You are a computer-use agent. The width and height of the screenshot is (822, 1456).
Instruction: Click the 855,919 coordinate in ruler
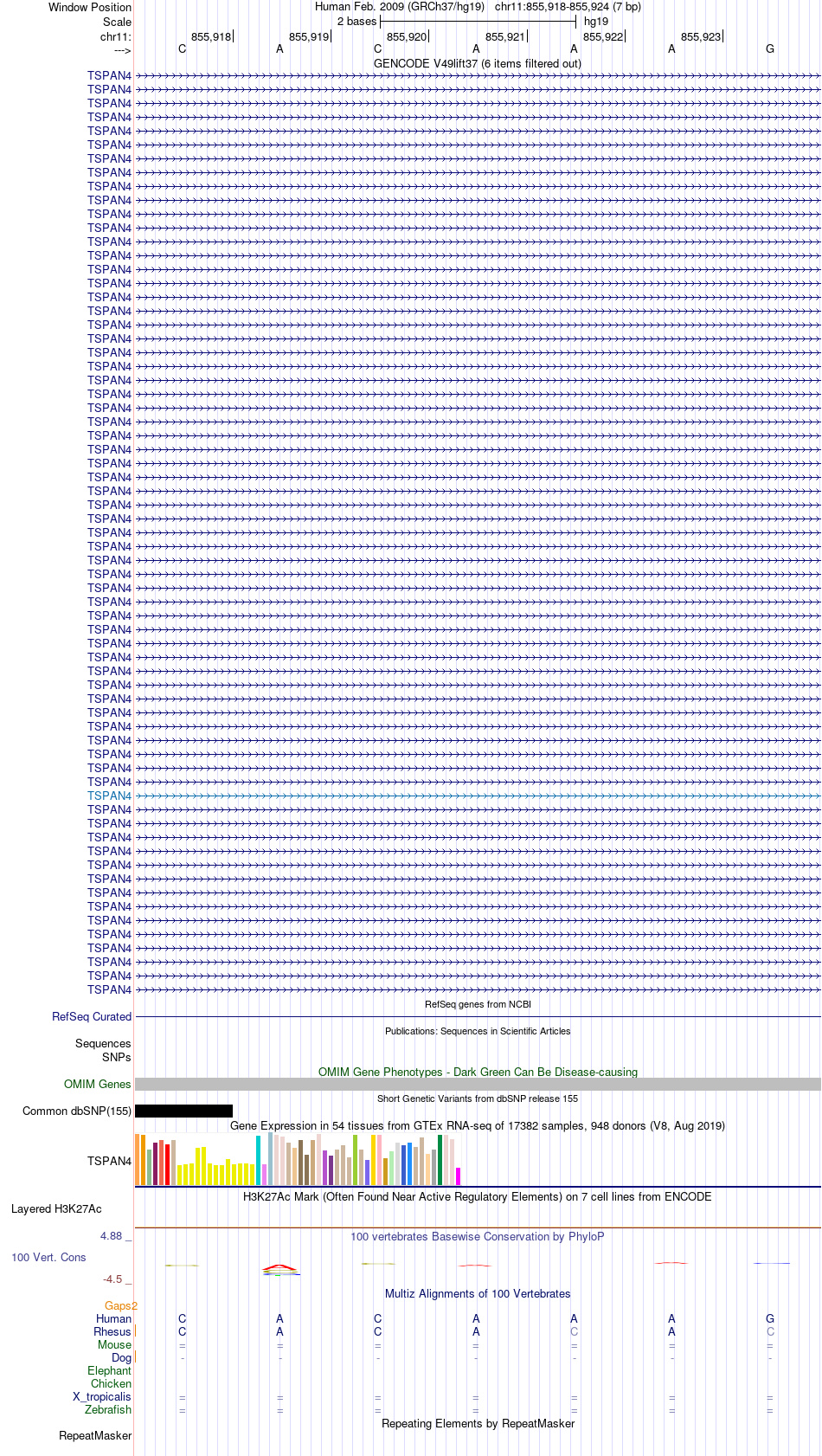click(x=309, y=36)
